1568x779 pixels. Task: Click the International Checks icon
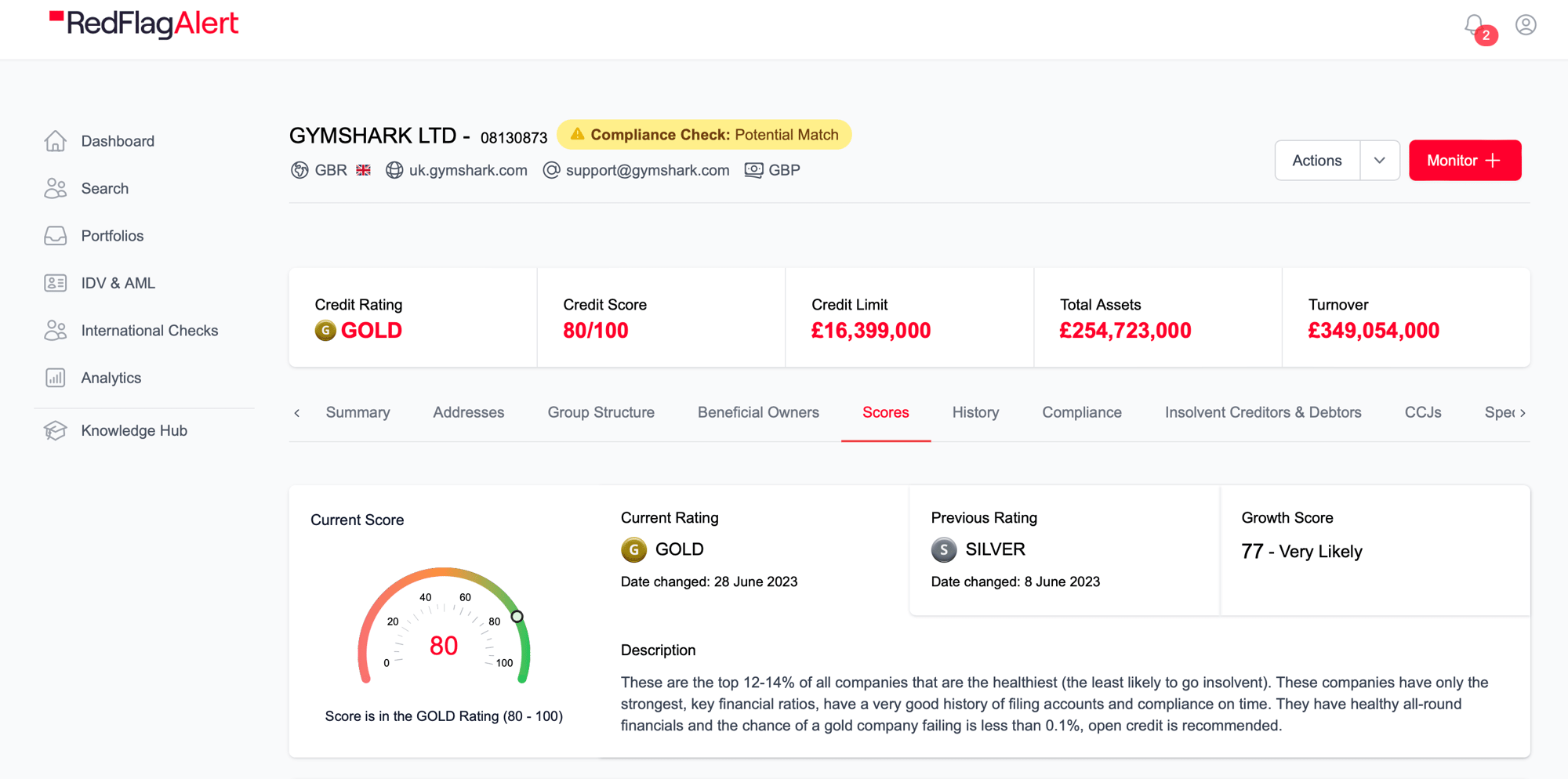[x=56, y=331]
